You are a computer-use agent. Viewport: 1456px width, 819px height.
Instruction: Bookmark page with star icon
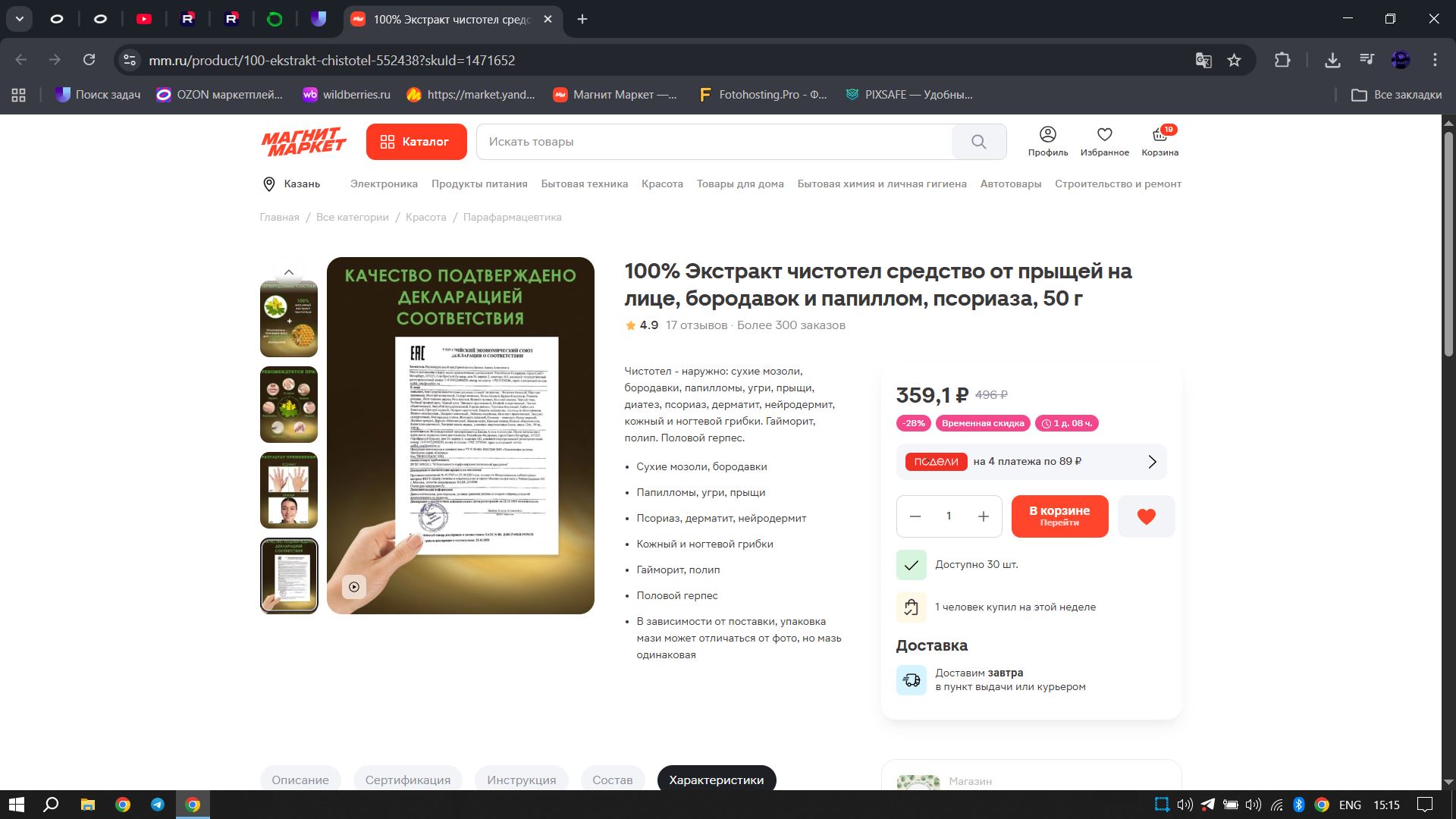(x=1235, y=60)
